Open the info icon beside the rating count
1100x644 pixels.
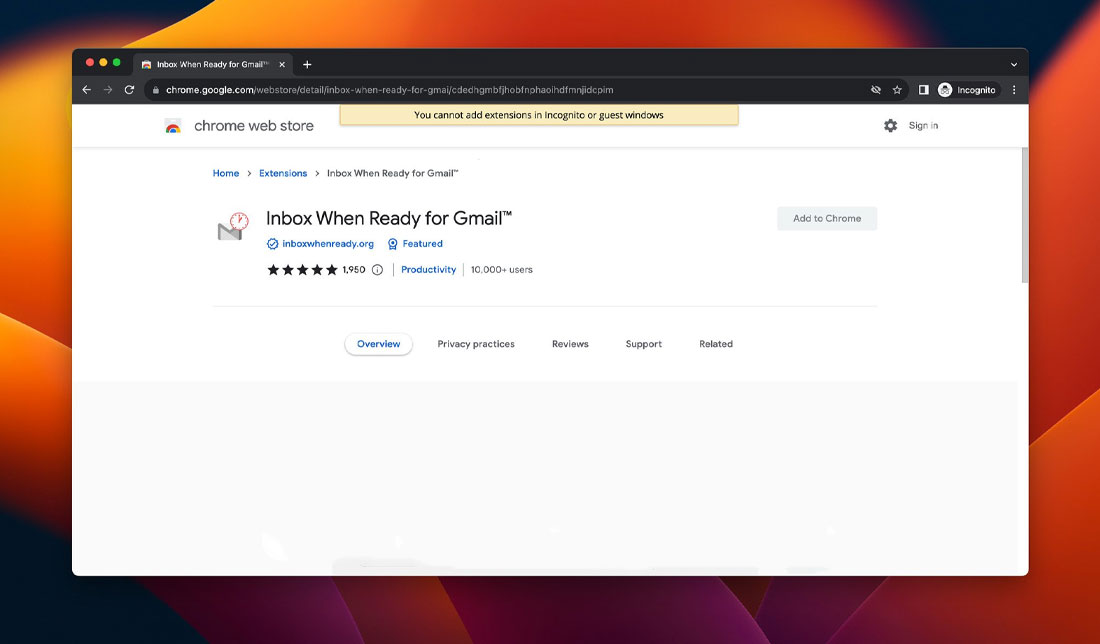(376, 269)
